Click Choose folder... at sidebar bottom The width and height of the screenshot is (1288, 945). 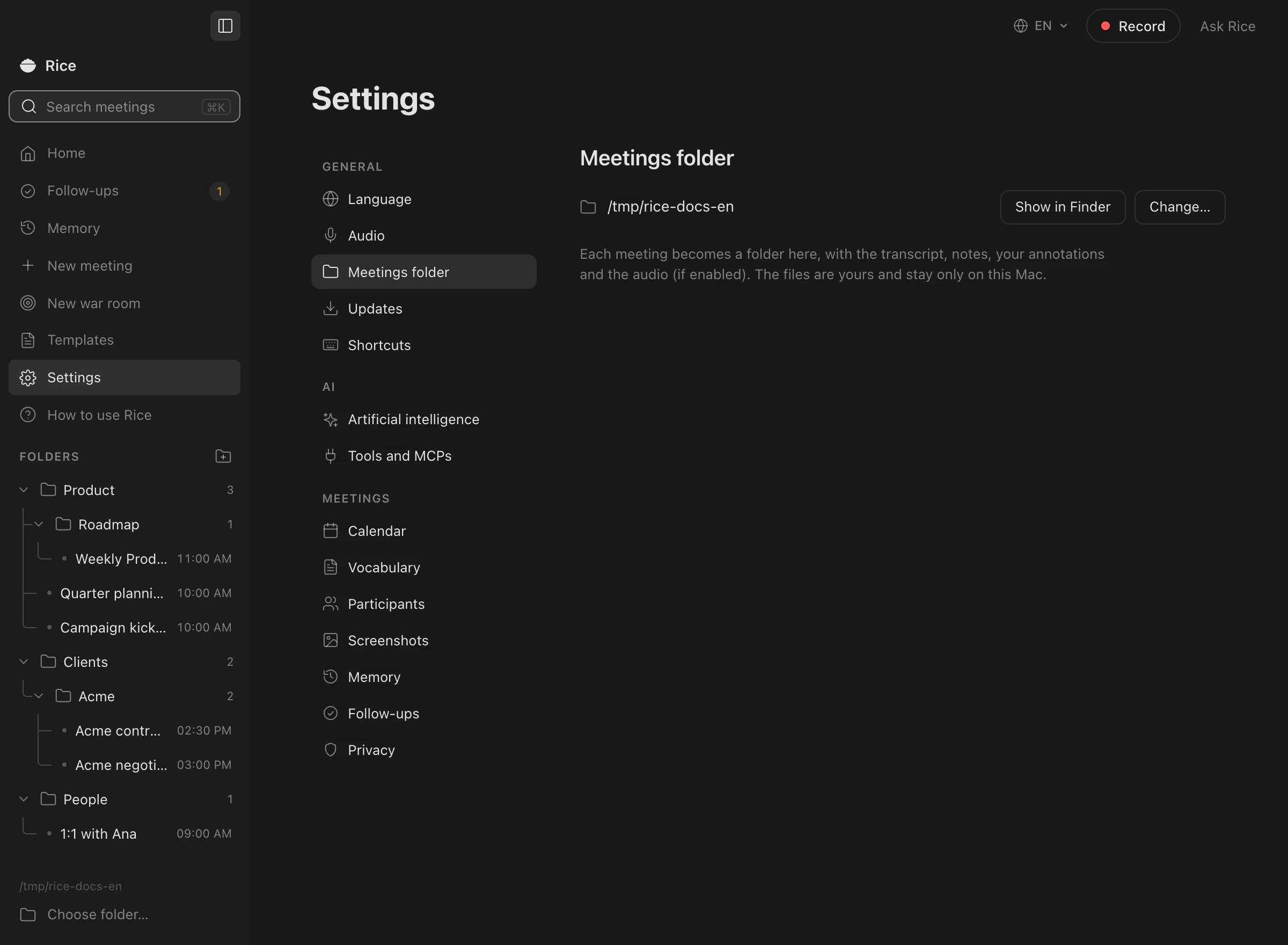125,914
